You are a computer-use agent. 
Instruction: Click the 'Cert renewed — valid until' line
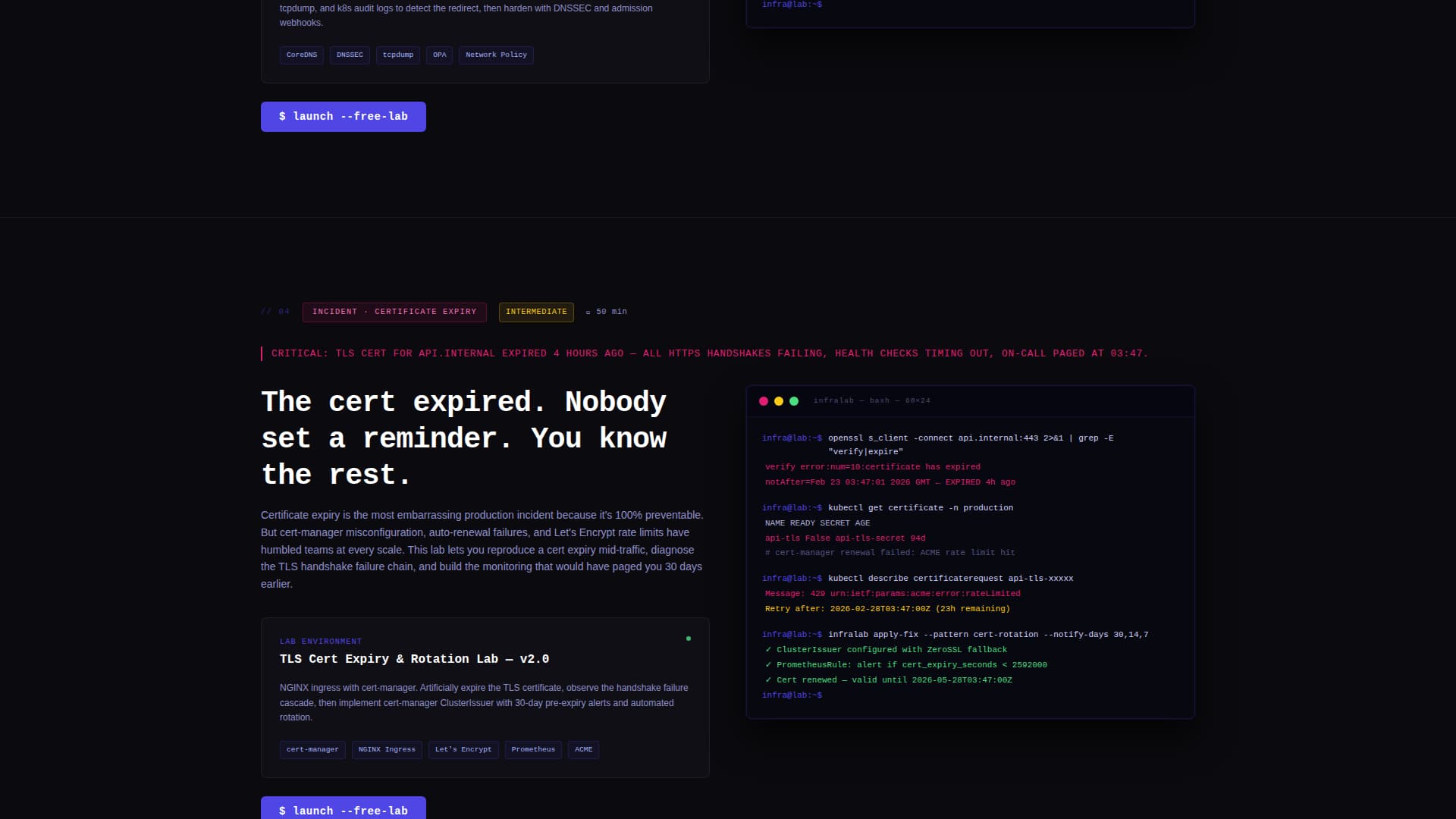889,680
